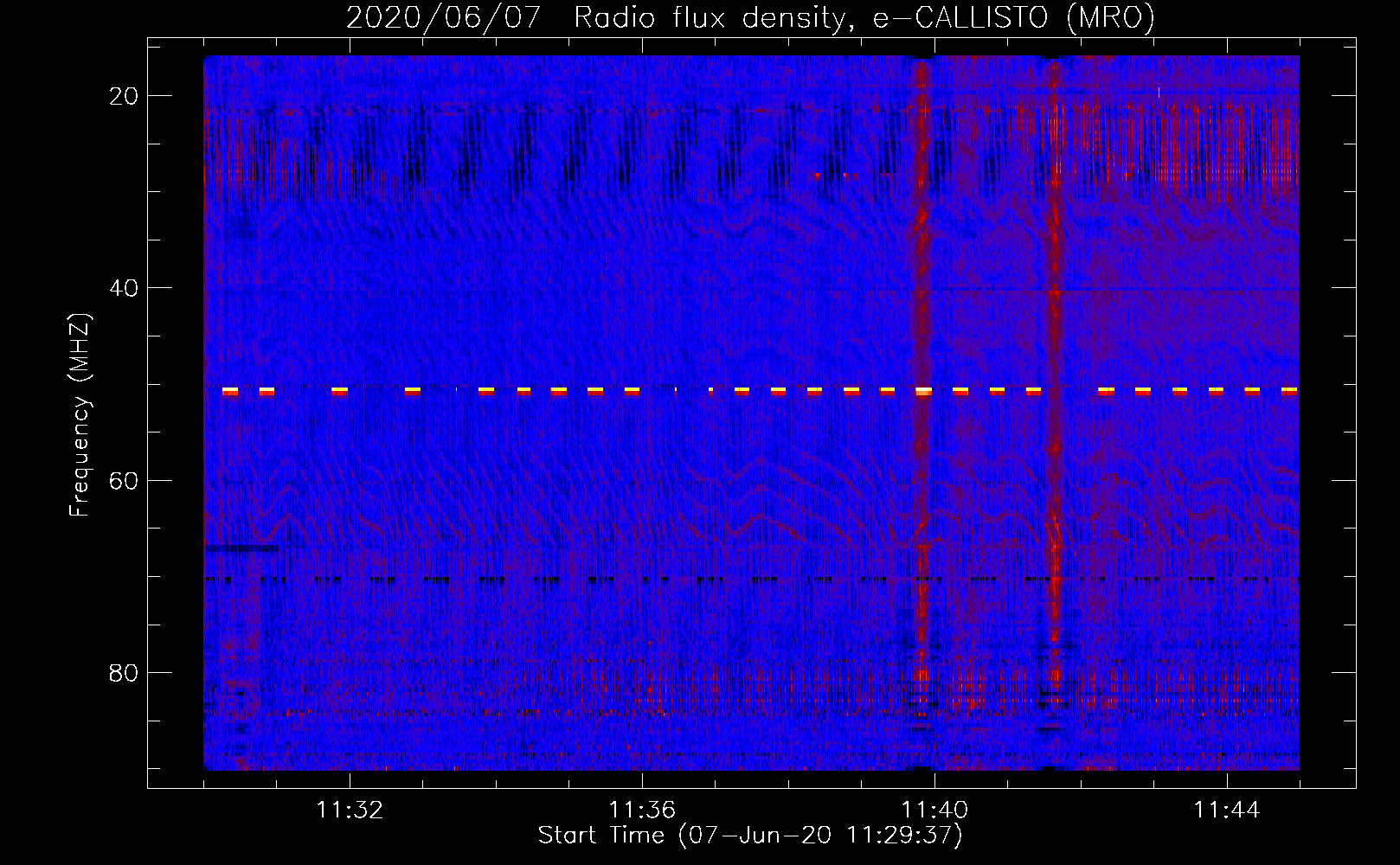The image size is (1400, 865).
Task: Click the '11:36' time tick label
Action: 642,811
